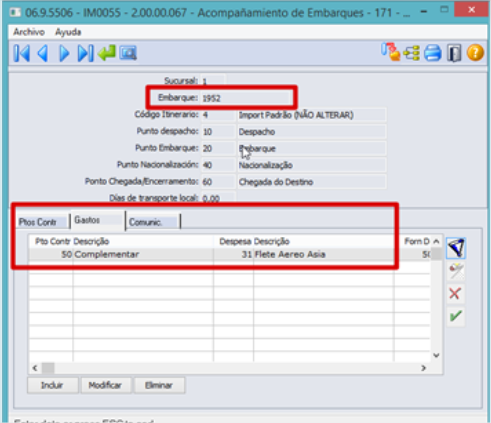Click the Ponto Chegada/Encerramento field value 60
This screenshot has height=423, width=491.
point(218,182)
